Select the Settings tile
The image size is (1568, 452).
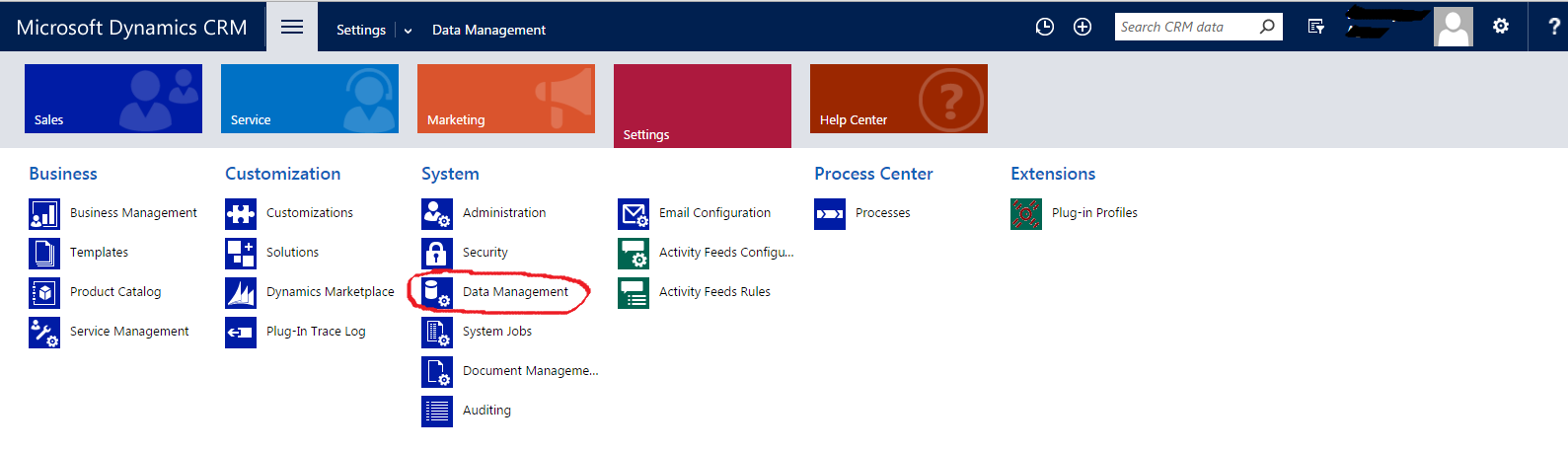(x=703, y=106)
